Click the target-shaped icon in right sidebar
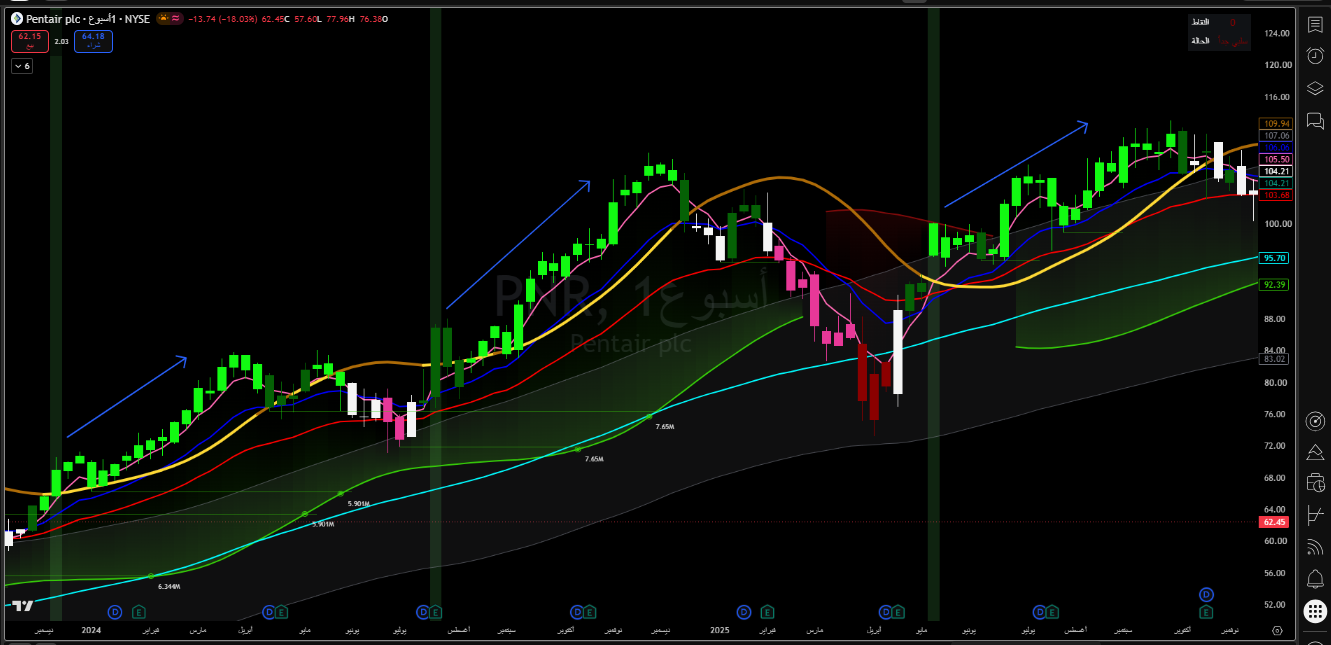Viewport: 1331px width, 645px height. [x=1314, y=421]
